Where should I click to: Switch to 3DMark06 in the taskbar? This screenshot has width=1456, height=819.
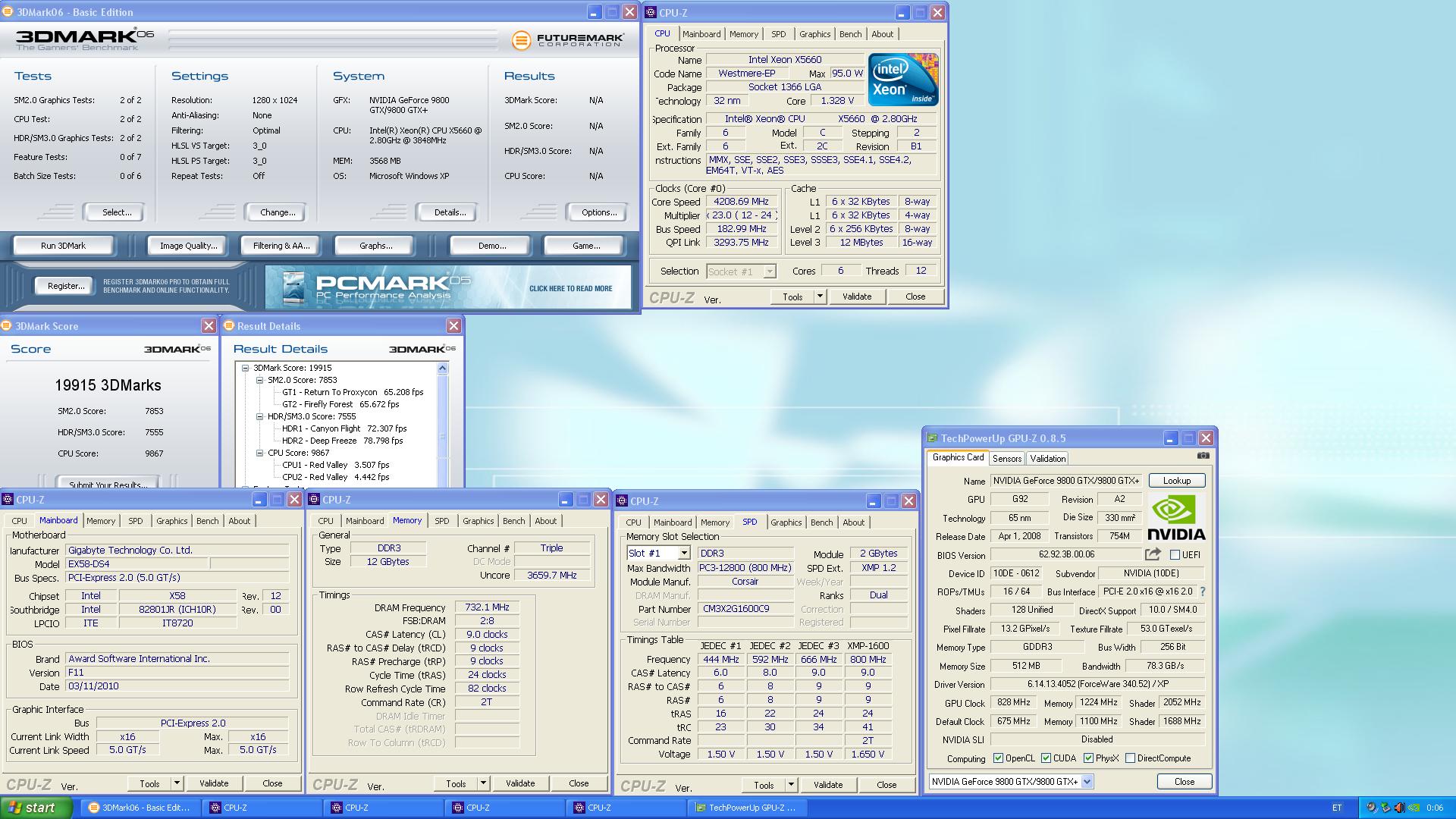point(140,808)
